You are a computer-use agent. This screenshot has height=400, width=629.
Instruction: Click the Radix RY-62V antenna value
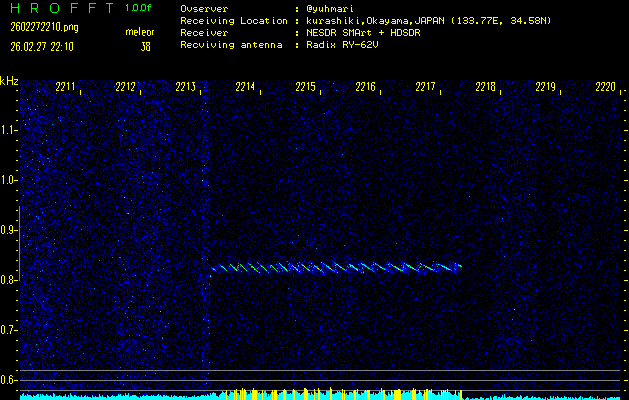point(342,45)
